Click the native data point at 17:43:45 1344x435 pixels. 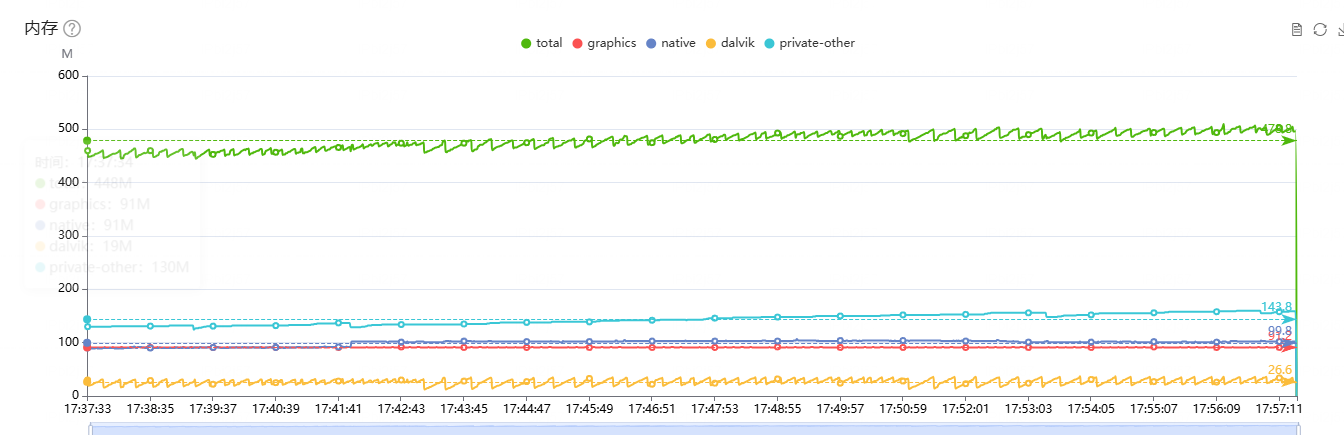(x=464, y=342)
